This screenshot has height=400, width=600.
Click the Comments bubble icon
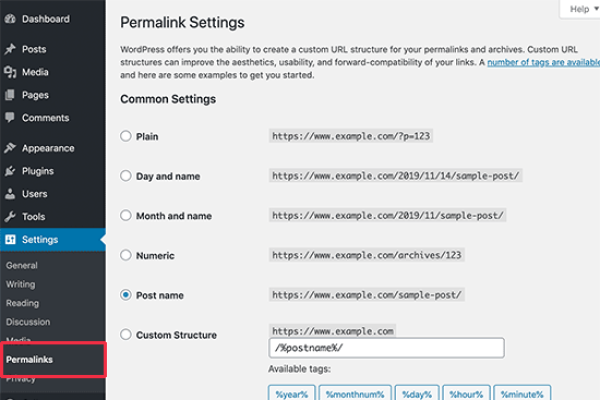[10, 118]
